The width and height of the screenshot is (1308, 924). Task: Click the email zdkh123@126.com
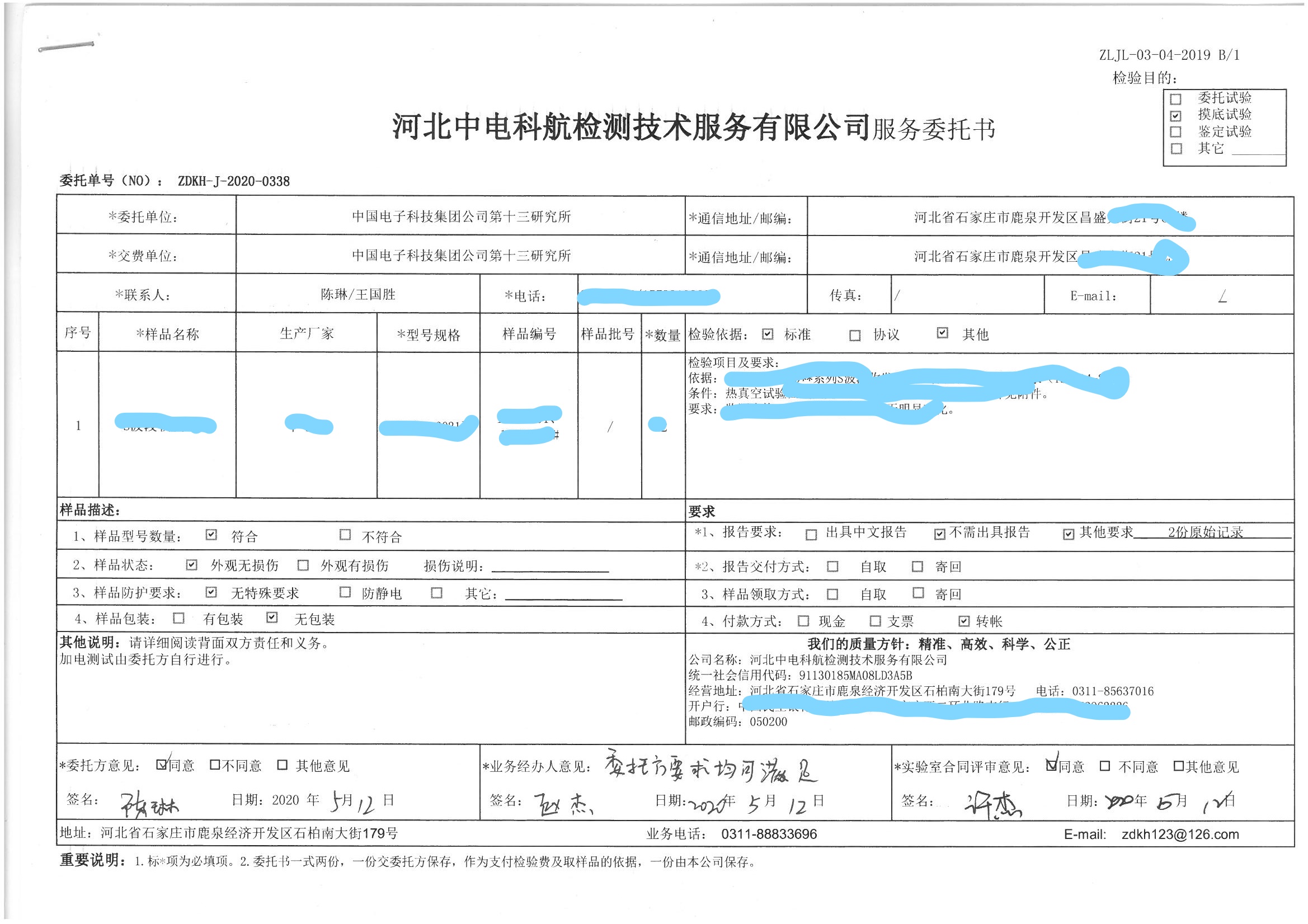(x=1180, y=835)
